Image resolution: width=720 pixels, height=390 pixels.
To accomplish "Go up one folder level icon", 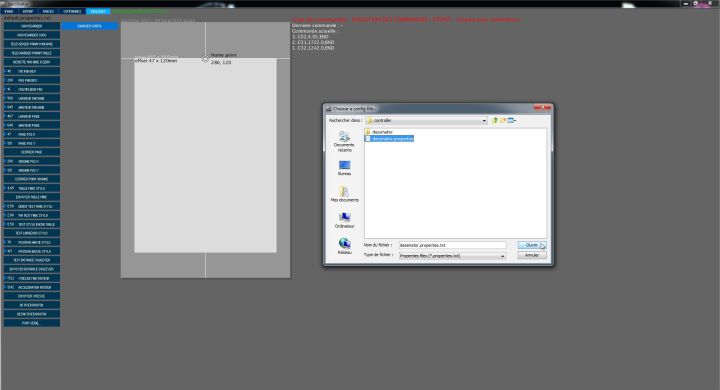I will tap(495, 120).
